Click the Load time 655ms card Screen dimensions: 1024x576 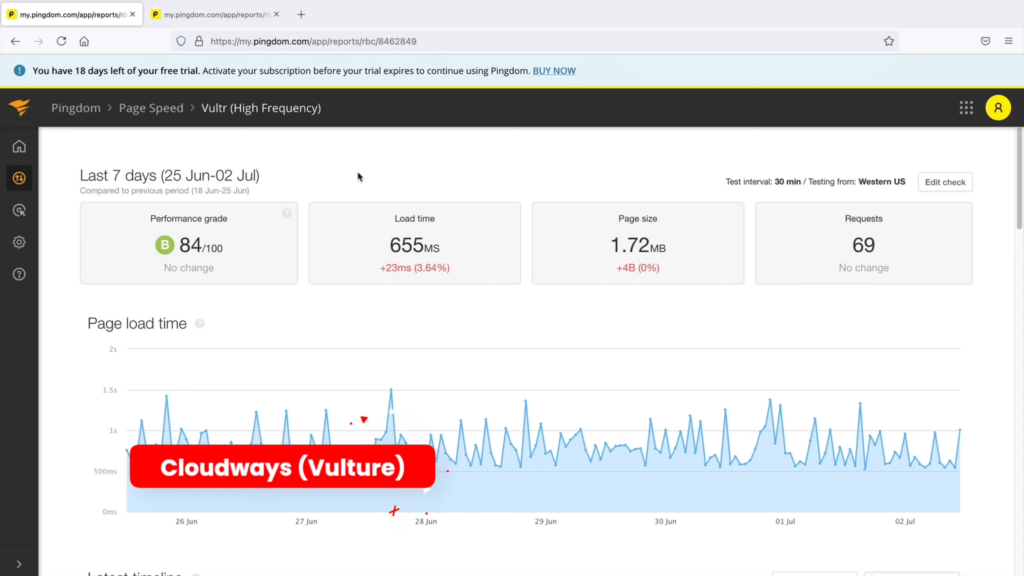[x=415, y=243]
